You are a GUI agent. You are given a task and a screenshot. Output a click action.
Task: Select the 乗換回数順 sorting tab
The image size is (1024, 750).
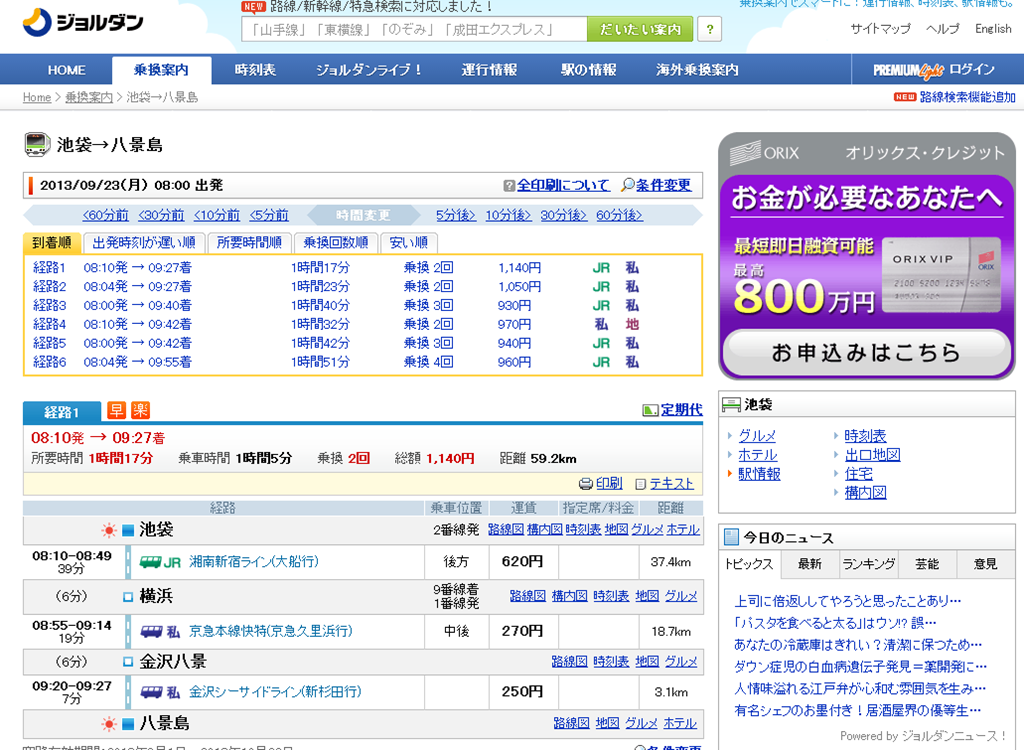(335, 243)
